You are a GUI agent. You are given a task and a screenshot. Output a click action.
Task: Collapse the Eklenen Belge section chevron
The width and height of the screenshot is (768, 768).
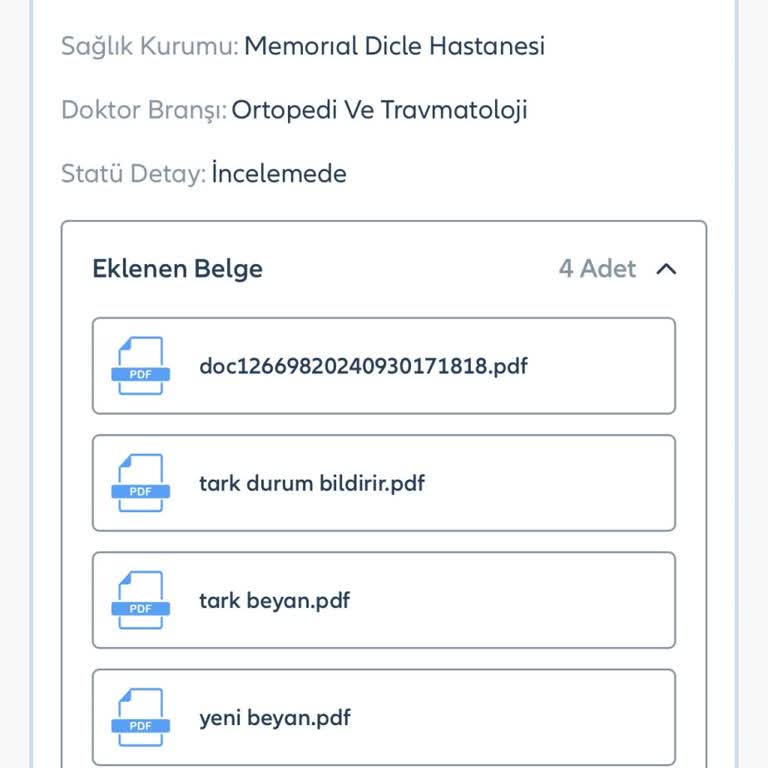(666, 269)
